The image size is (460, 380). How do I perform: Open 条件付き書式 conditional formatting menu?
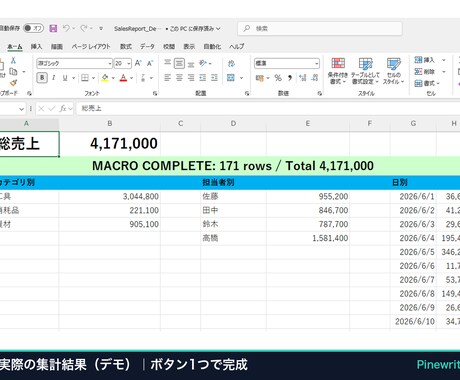[x=338, y=71]
